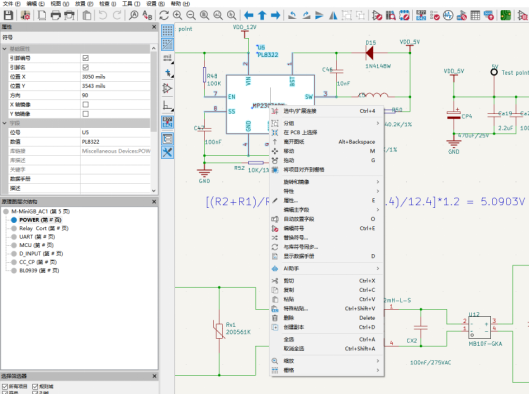530x395 pixels.
Task: Toggle grid display in left toolbar
Action: pyautogui.click(x=167, y=30)
